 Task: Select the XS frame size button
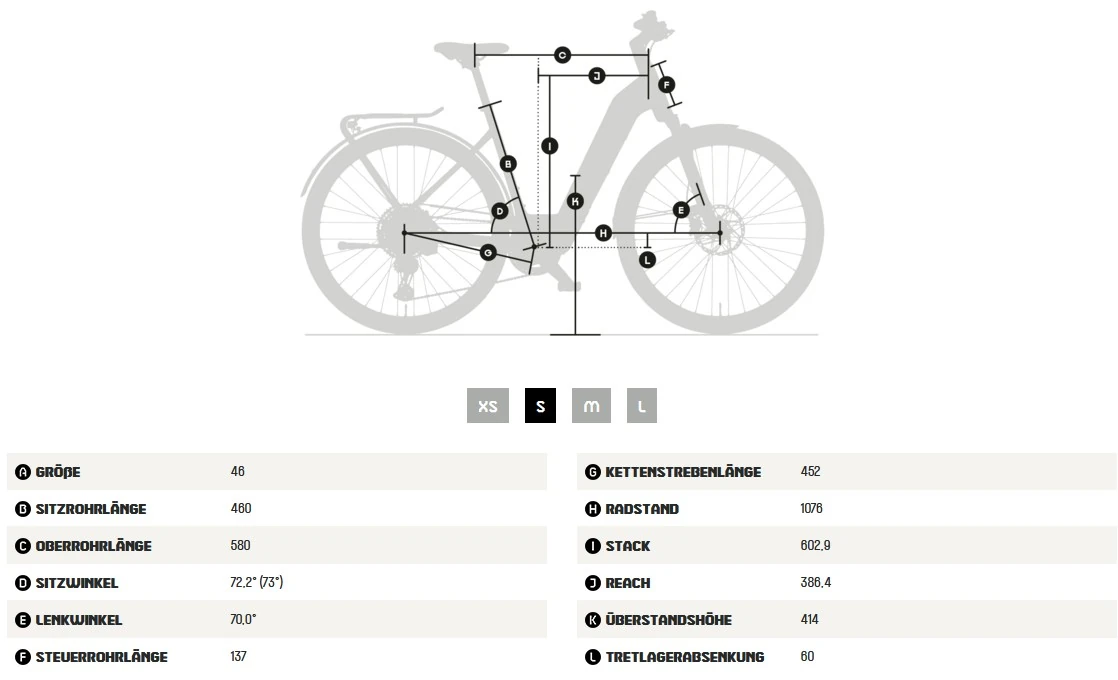coord(488,406)
